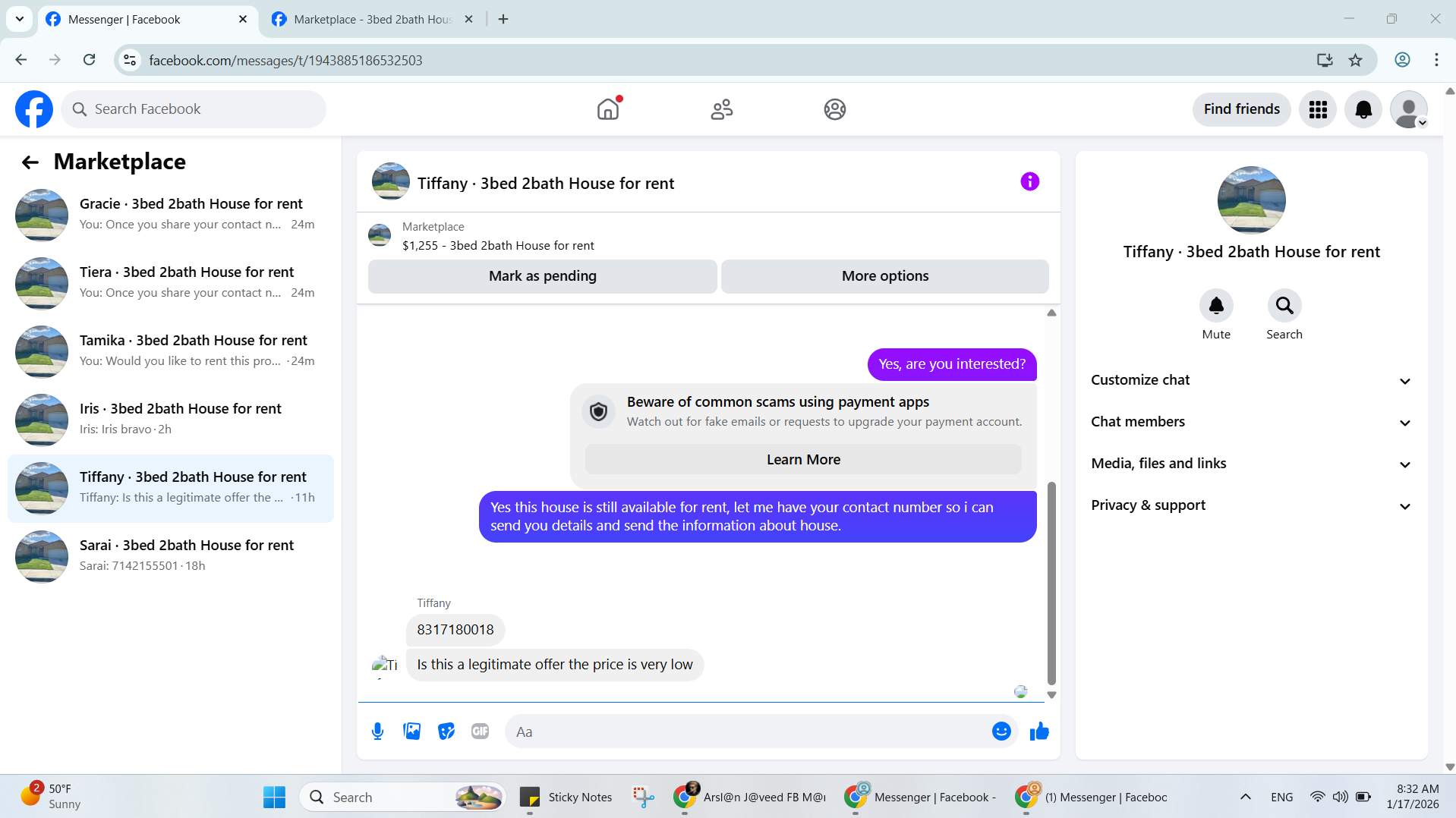The width and height of the screenshot is (1456, 818).
Task: Open Windows taskbar Search box
Action: [402, 798]
